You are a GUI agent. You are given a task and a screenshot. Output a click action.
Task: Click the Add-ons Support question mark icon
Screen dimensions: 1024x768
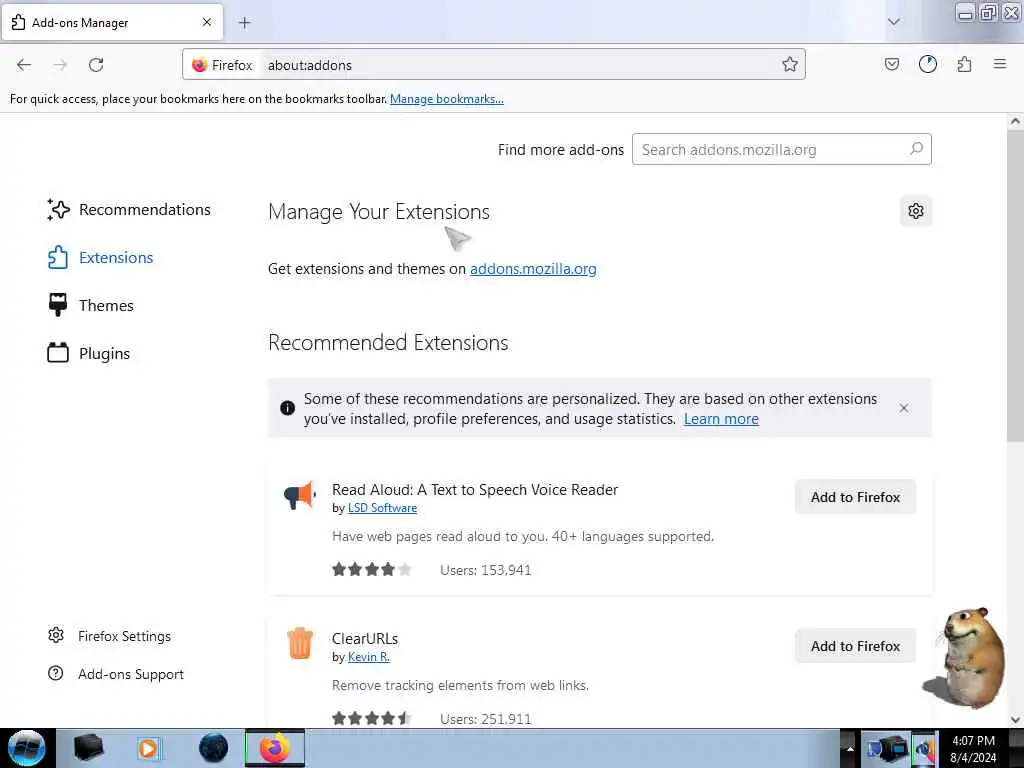56,673
